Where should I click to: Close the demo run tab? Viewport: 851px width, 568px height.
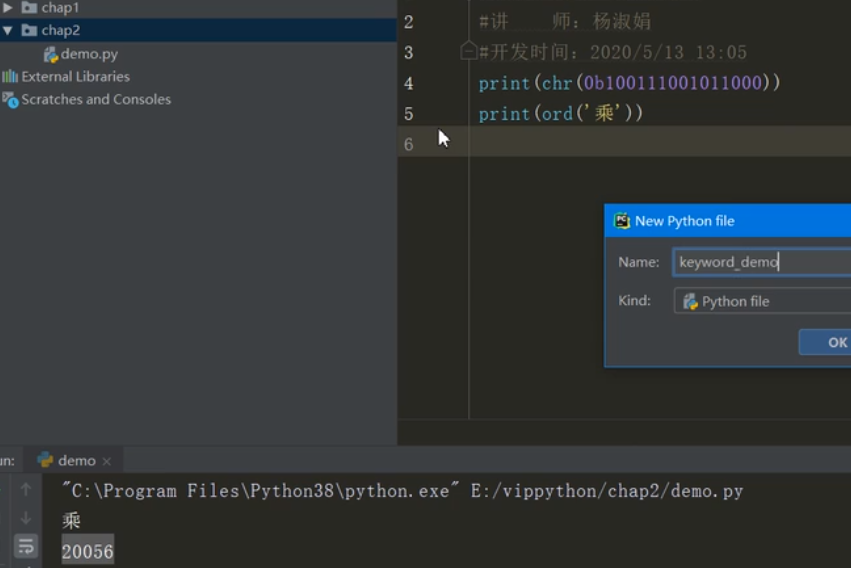(107, 461)
